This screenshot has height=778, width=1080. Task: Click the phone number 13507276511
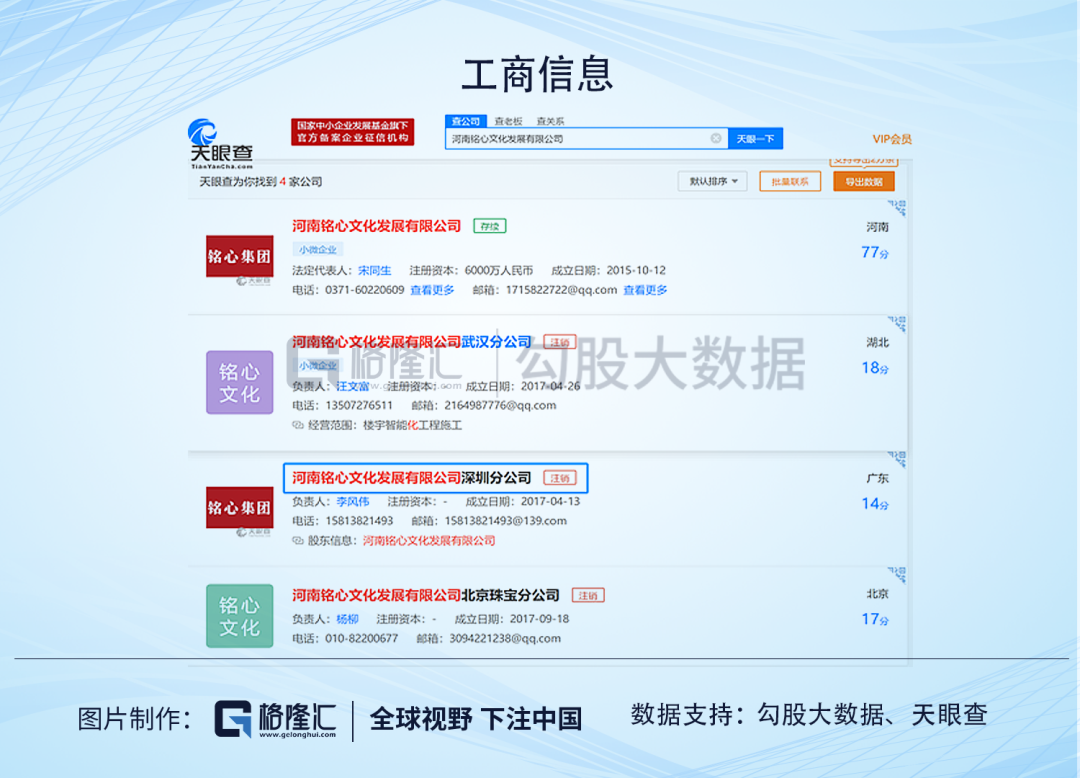click(359, 406)
